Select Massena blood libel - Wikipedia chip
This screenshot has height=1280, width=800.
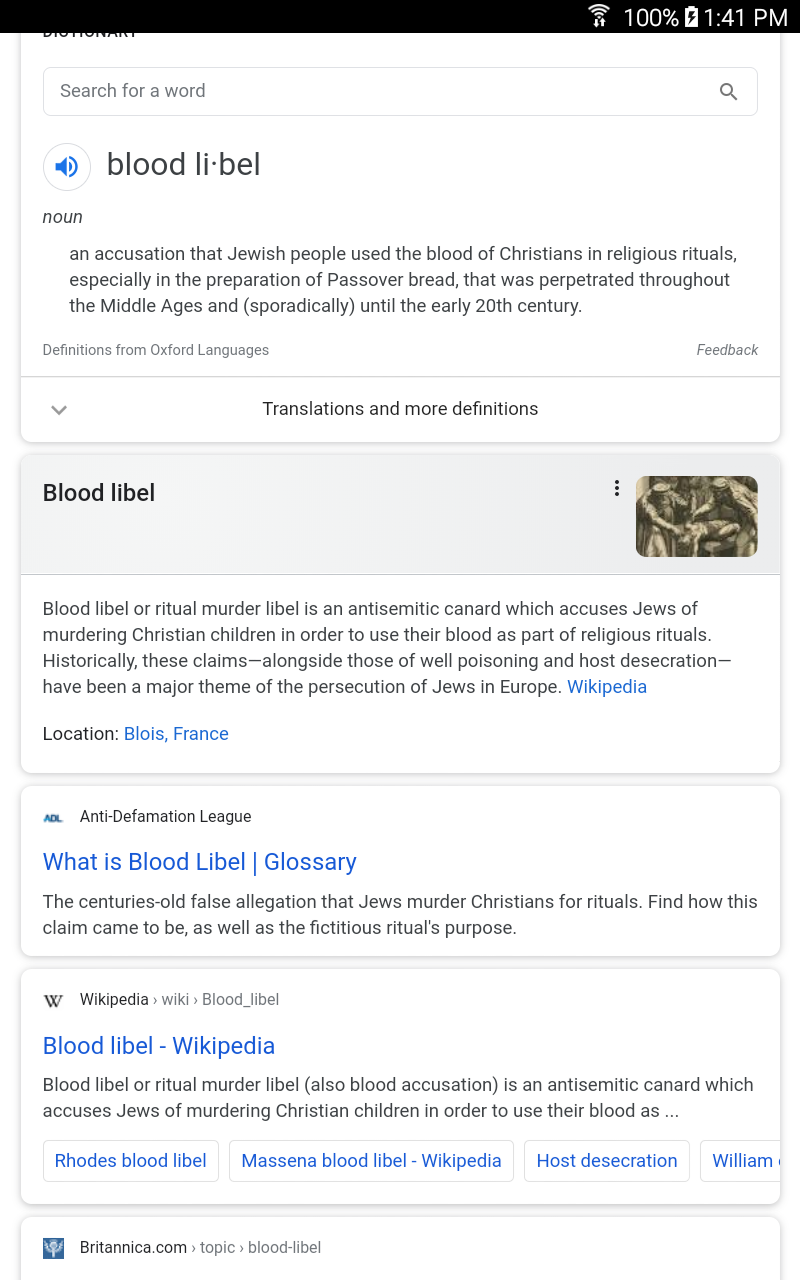[371, 1161]
